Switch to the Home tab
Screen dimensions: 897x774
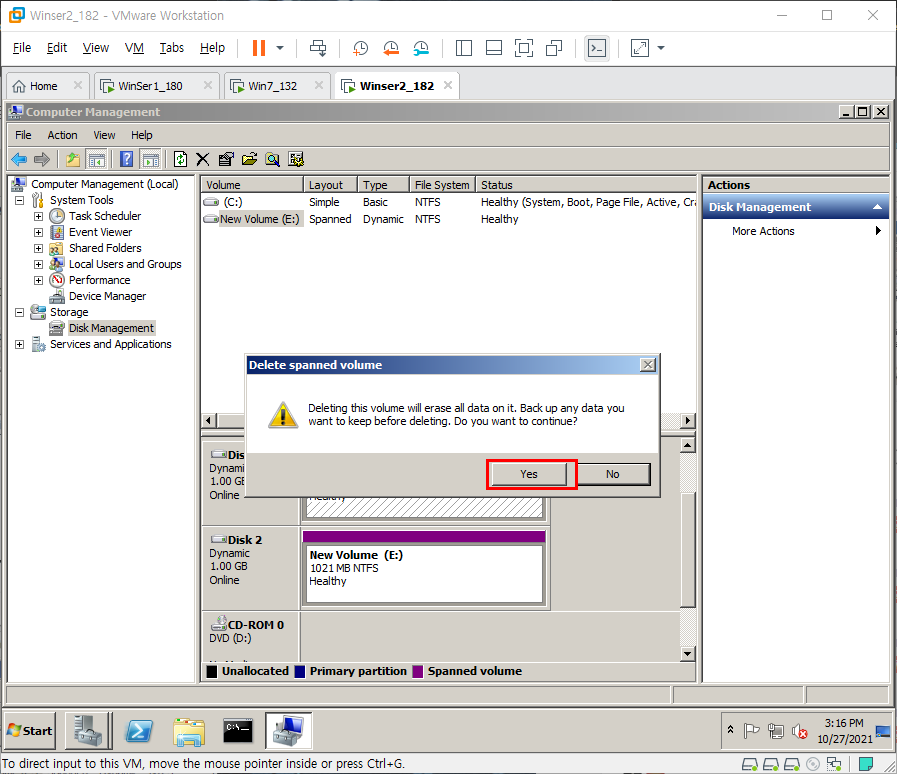(43, 86)
